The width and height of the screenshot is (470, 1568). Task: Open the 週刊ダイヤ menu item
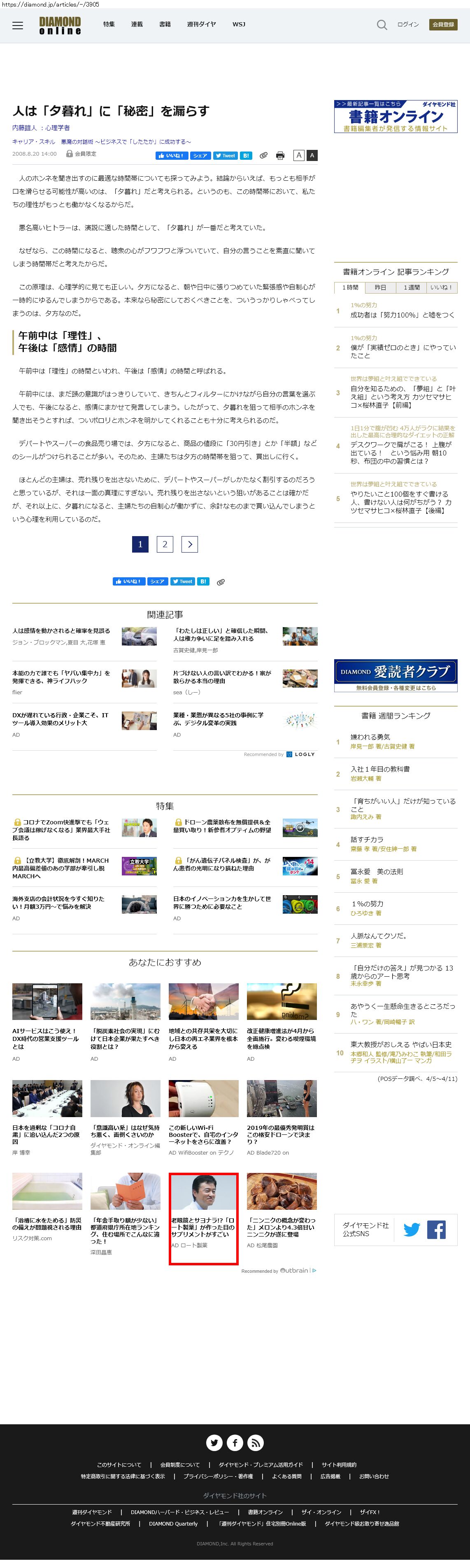[201, 24]
